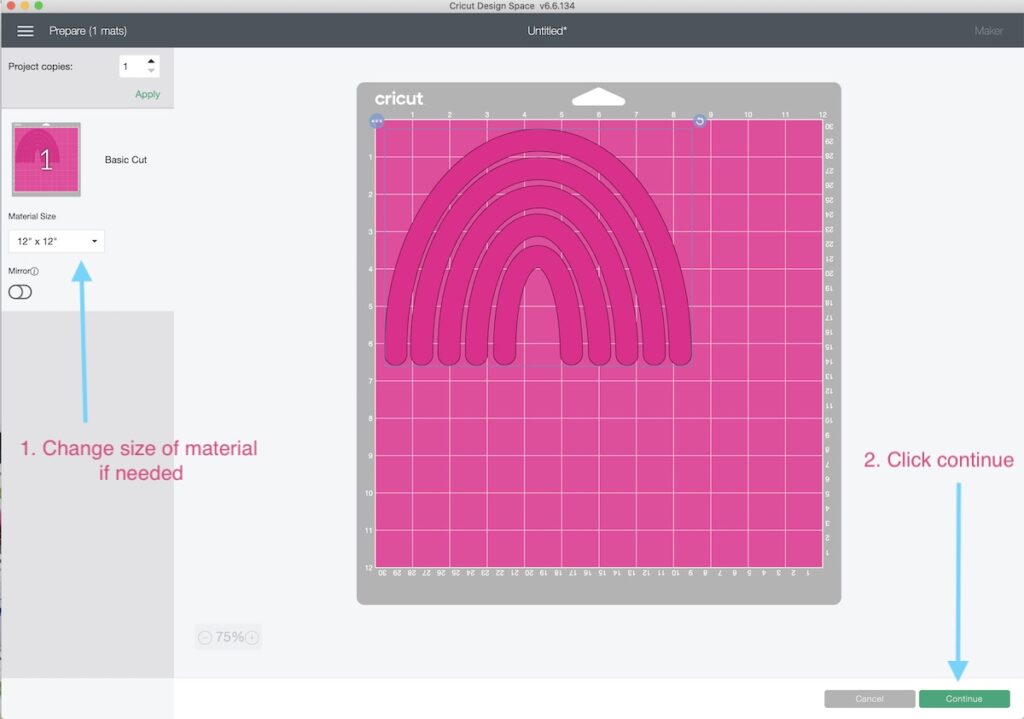
Task: Click the Prepare (1 mats) header title
Action: tap(88, 31)
